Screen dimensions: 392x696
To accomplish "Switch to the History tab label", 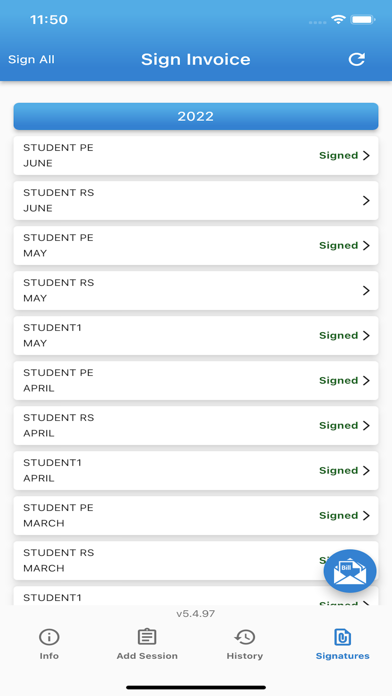I will 245,656.
